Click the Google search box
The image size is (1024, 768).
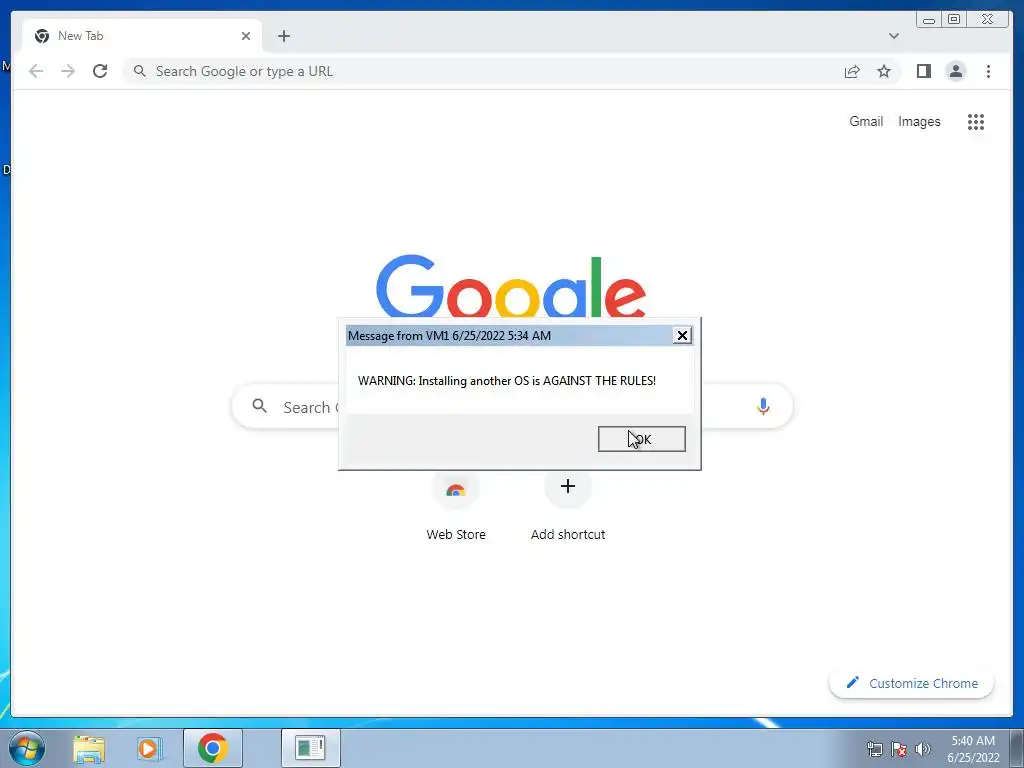pos(512,406)
